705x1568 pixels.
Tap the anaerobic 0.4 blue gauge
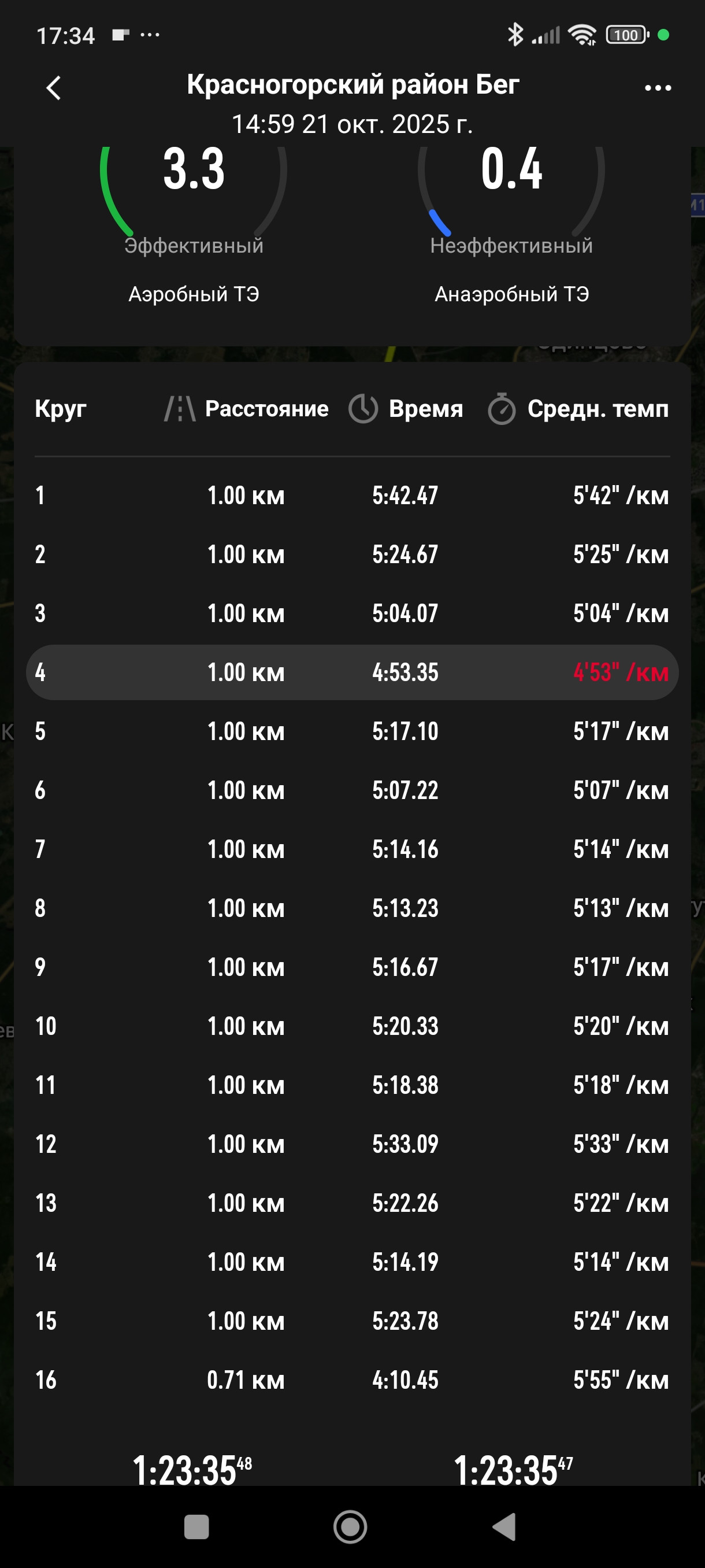click(511, 192)
